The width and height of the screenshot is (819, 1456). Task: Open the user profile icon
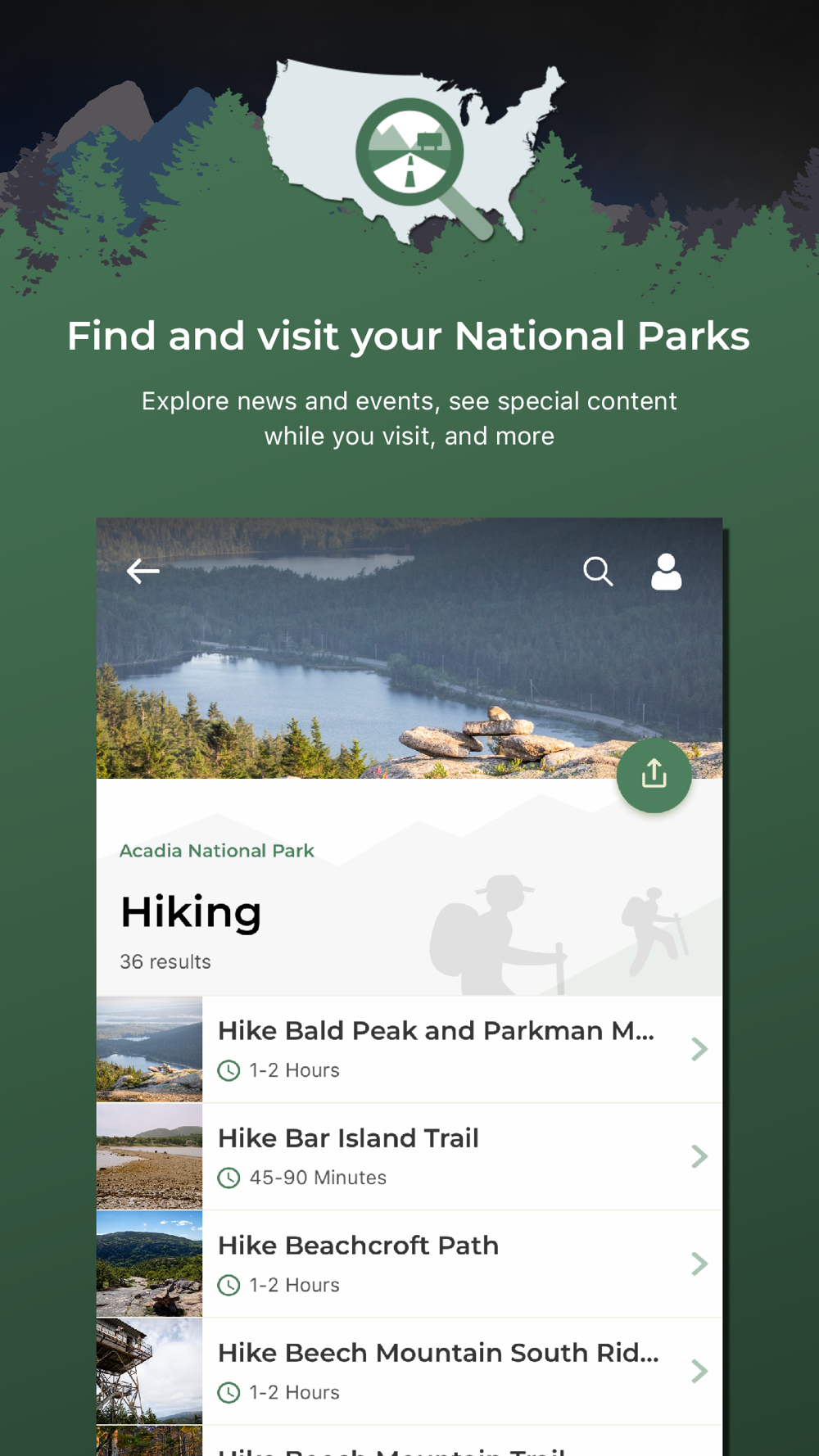click(x=666, y=572)
